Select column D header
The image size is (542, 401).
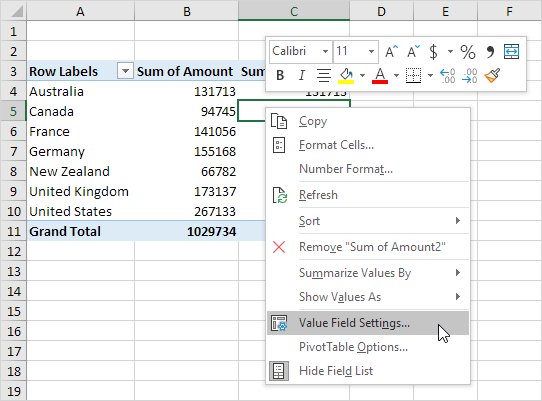[382, 11]
